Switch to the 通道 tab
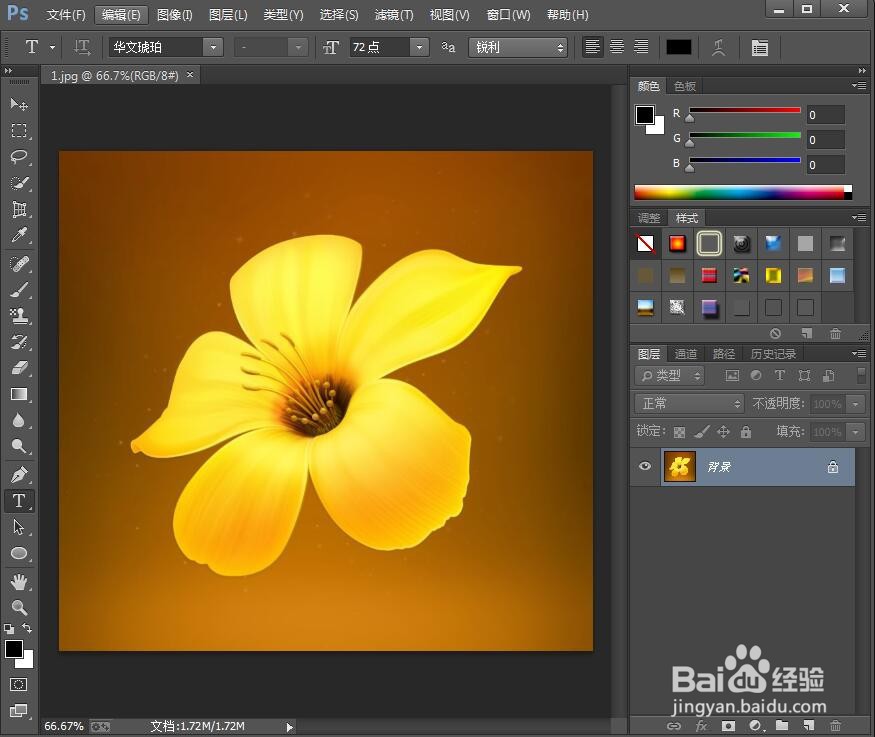Image resolution: width=875 pixels, height=737 pixels. pyautogui.click(x=685, y=354)
